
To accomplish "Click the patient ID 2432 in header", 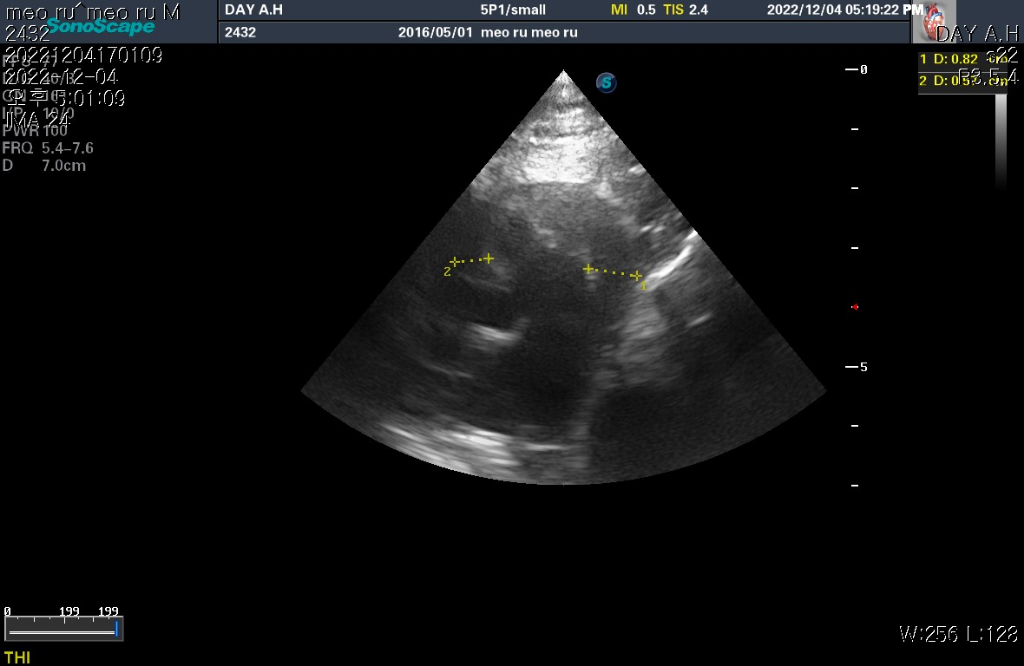I will [240, 32].
